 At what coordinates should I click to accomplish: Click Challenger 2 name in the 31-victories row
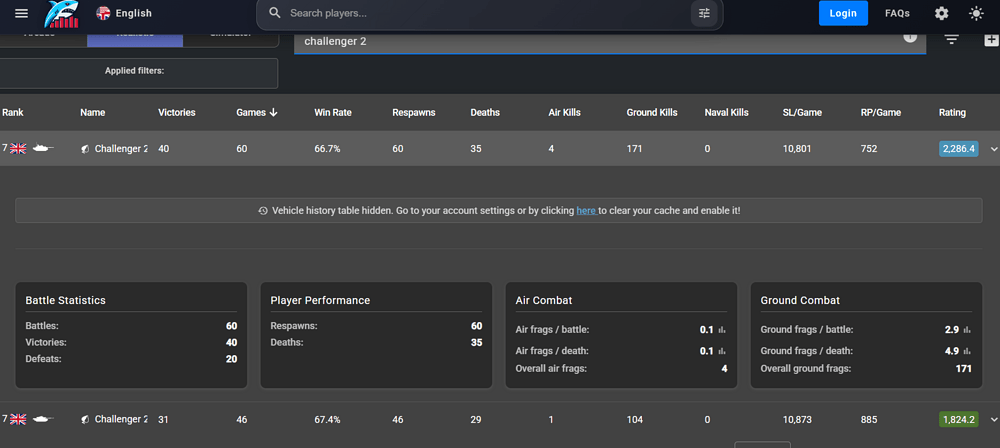[121, 419]
